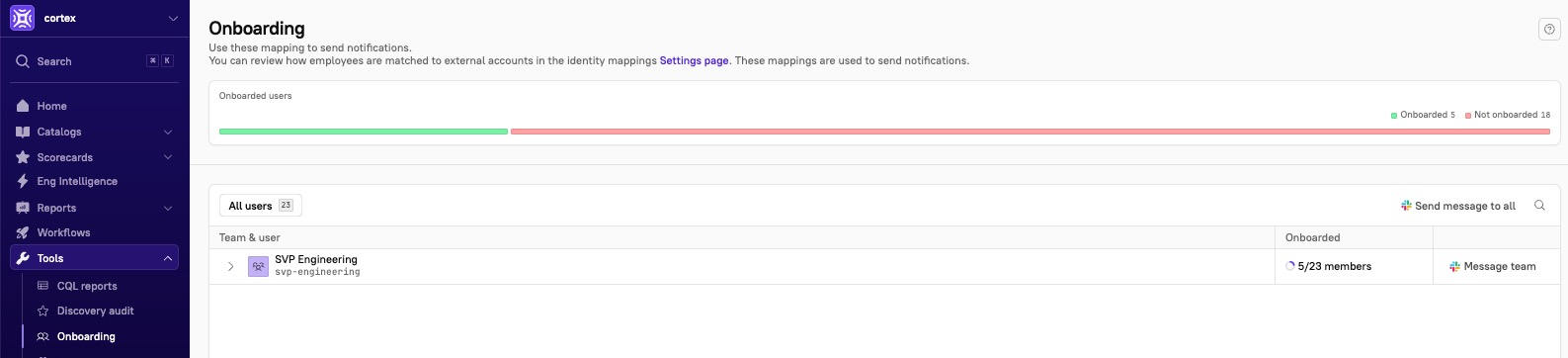The image size is (1568, 358).
Task: Click the Onboarding page heading
Action: click(257, 29)
